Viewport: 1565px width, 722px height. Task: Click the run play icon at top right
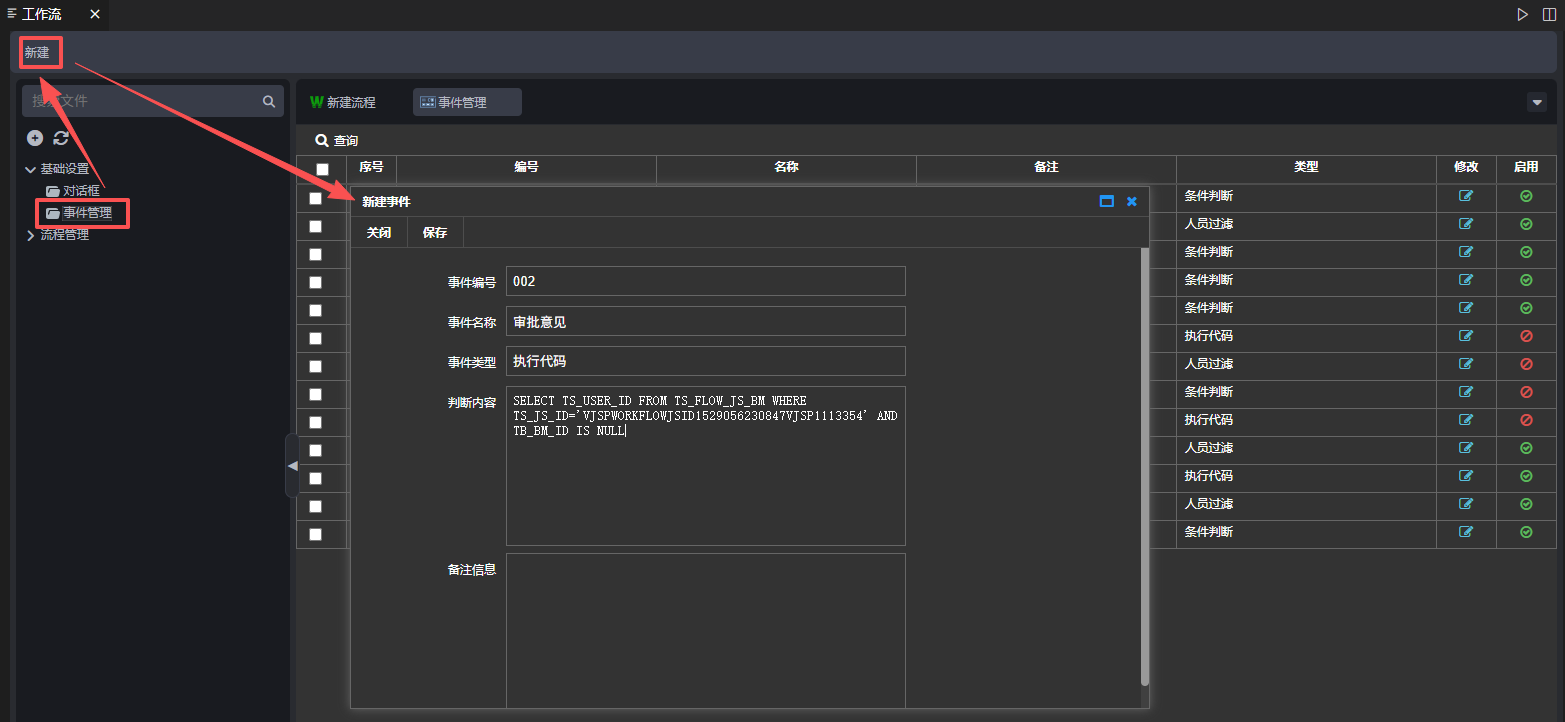click(x=1522, y=14)
